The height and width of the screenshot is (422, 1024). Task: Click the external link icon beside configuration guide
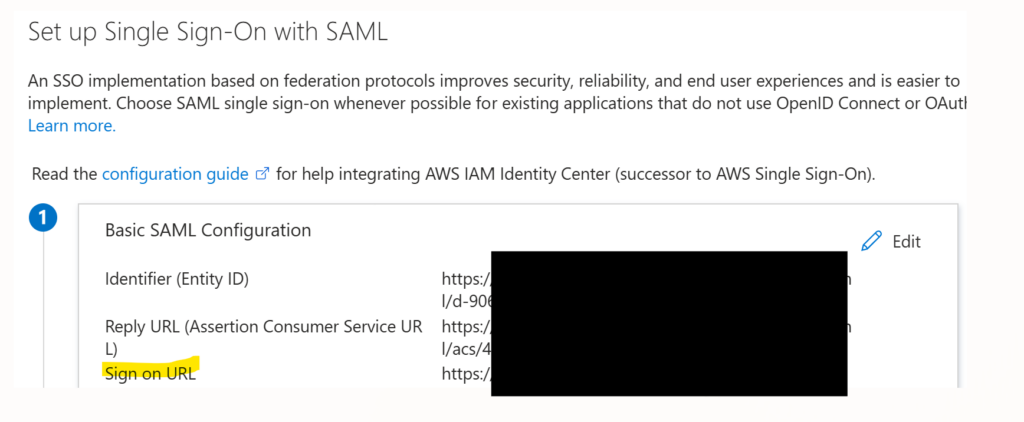263,174
